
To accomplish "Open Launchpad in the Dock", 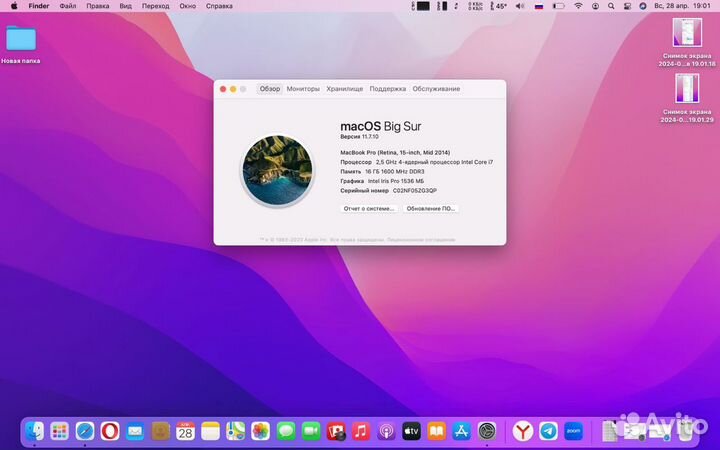I will (60, 431).
